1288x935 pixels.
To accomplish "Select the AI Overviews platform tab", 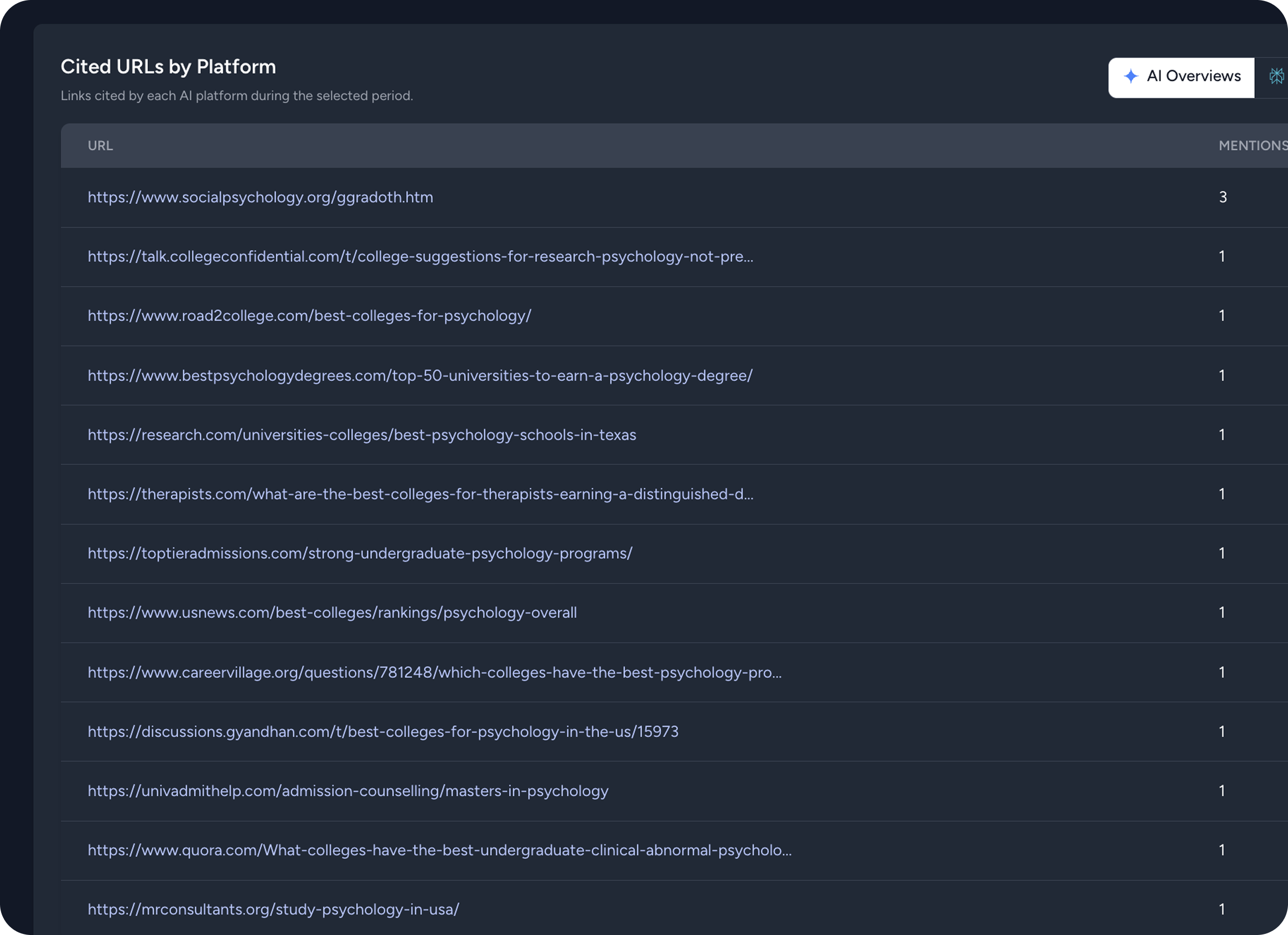I will (1181, 76).
